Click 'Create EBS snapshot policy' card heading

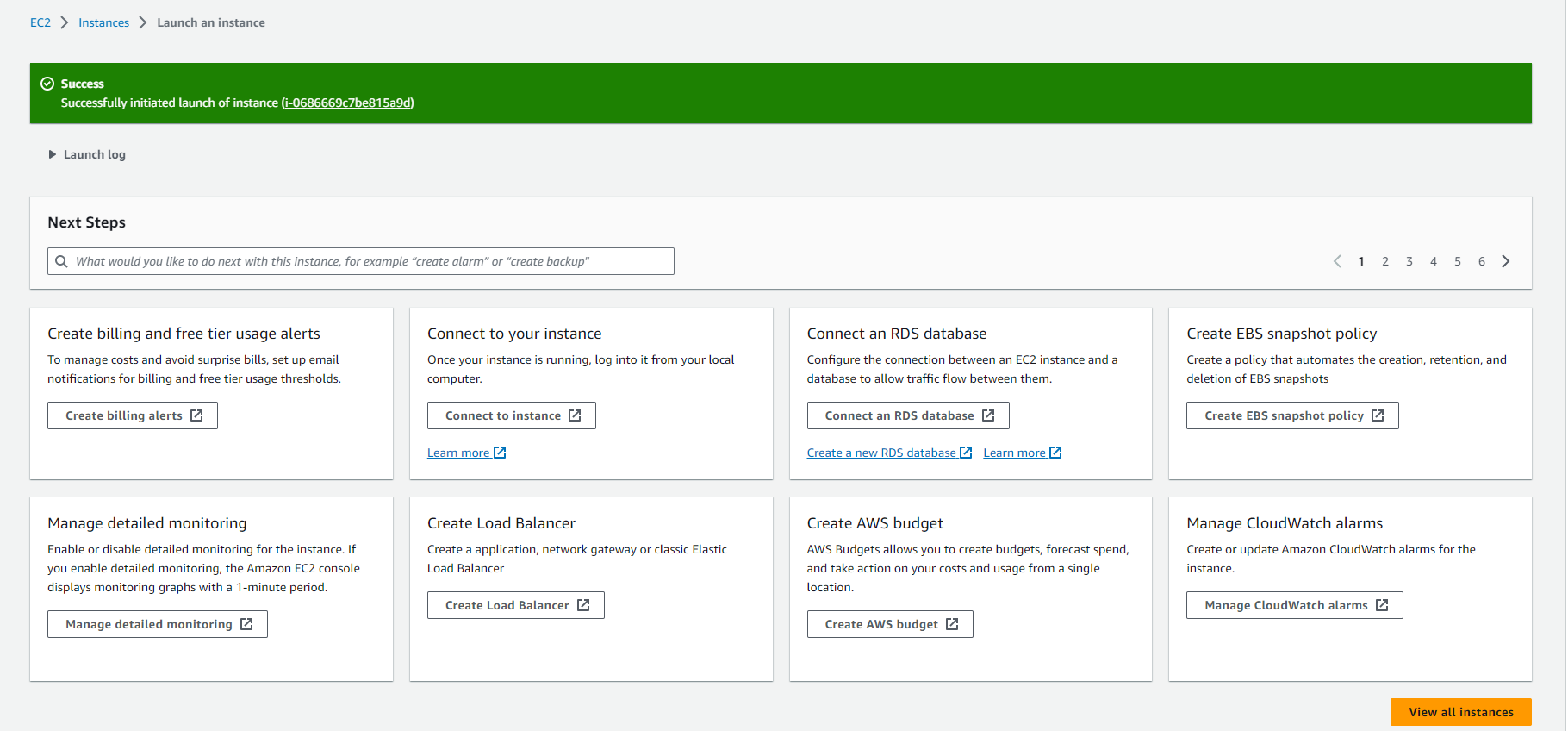tap(1281, 334)
